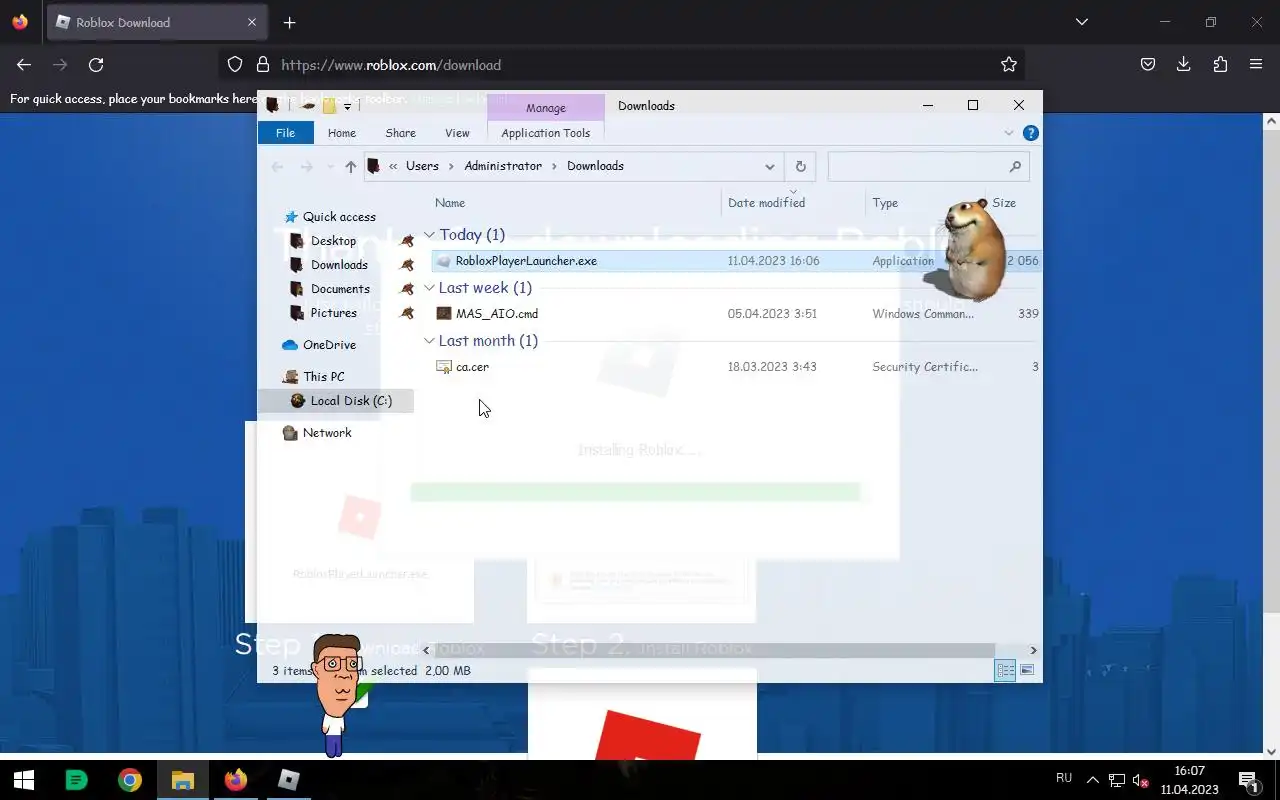
Task: Open the Firefox extensions puzzle icon
Action: point(1220,64)
